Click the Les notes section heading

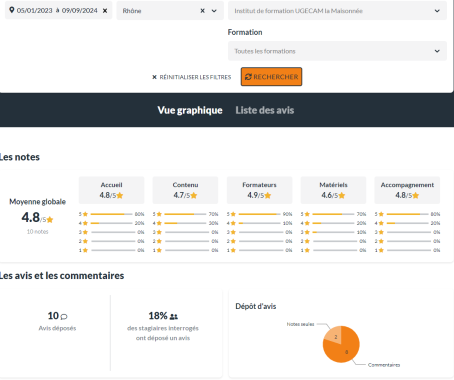click(19, 157)
